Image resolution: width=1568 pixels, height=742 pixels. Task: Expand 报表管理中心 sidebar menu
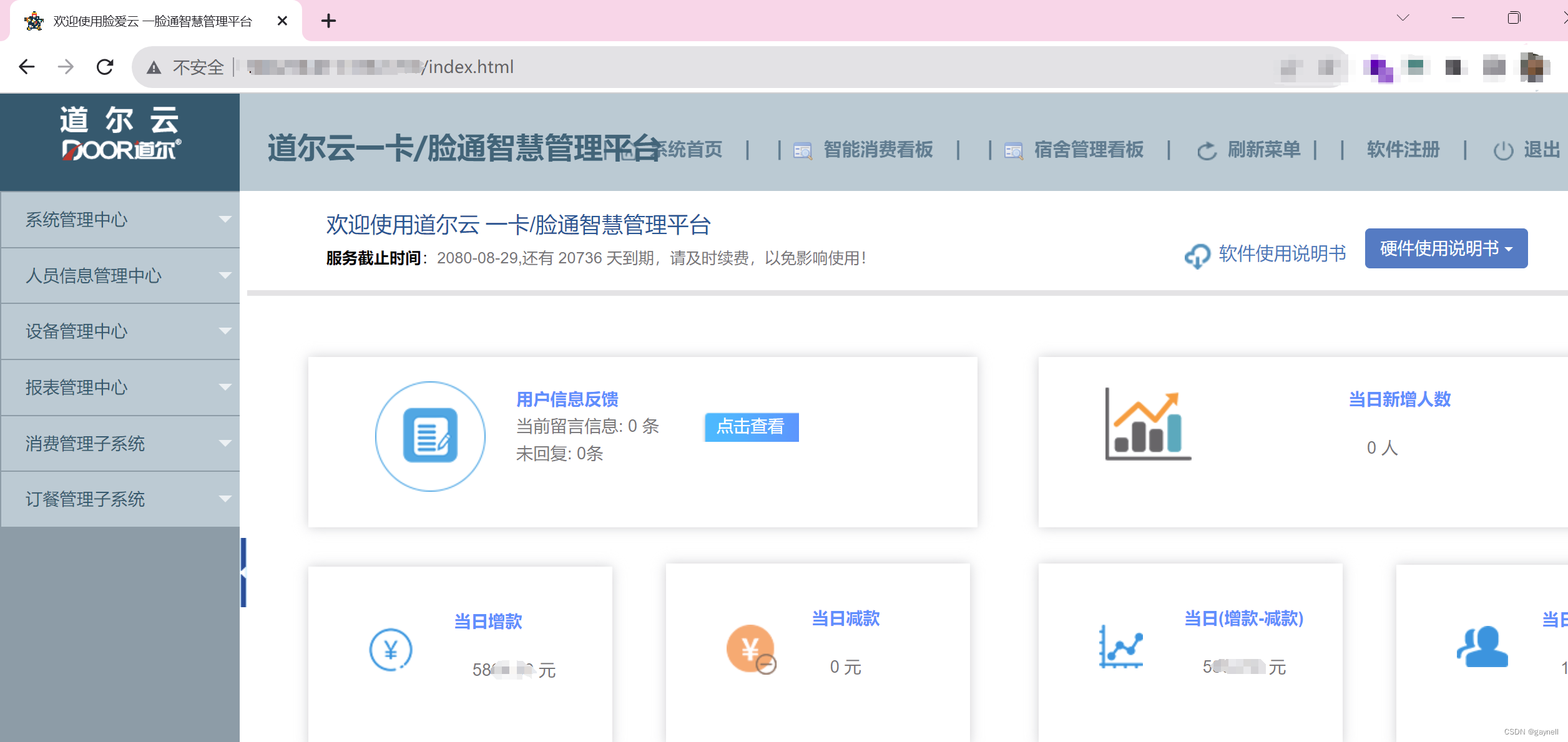coord(120,388)
